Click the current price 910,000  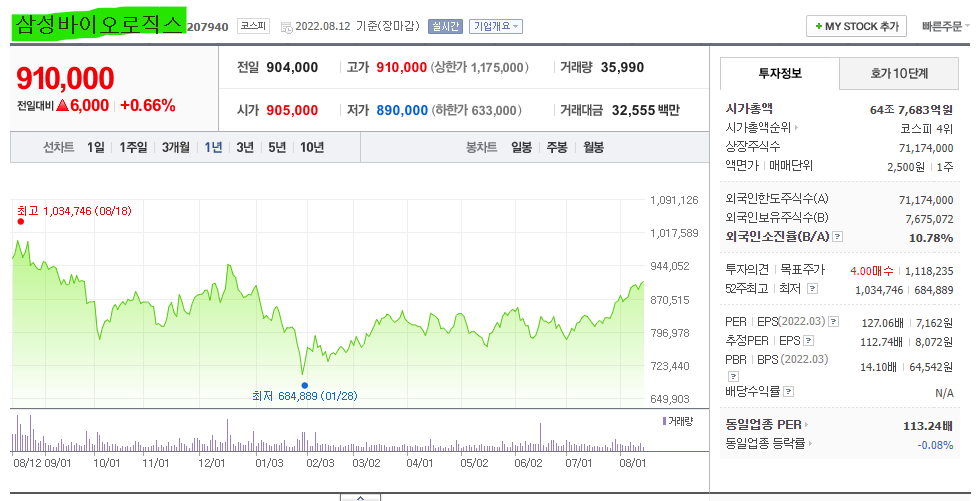[65, 79]
